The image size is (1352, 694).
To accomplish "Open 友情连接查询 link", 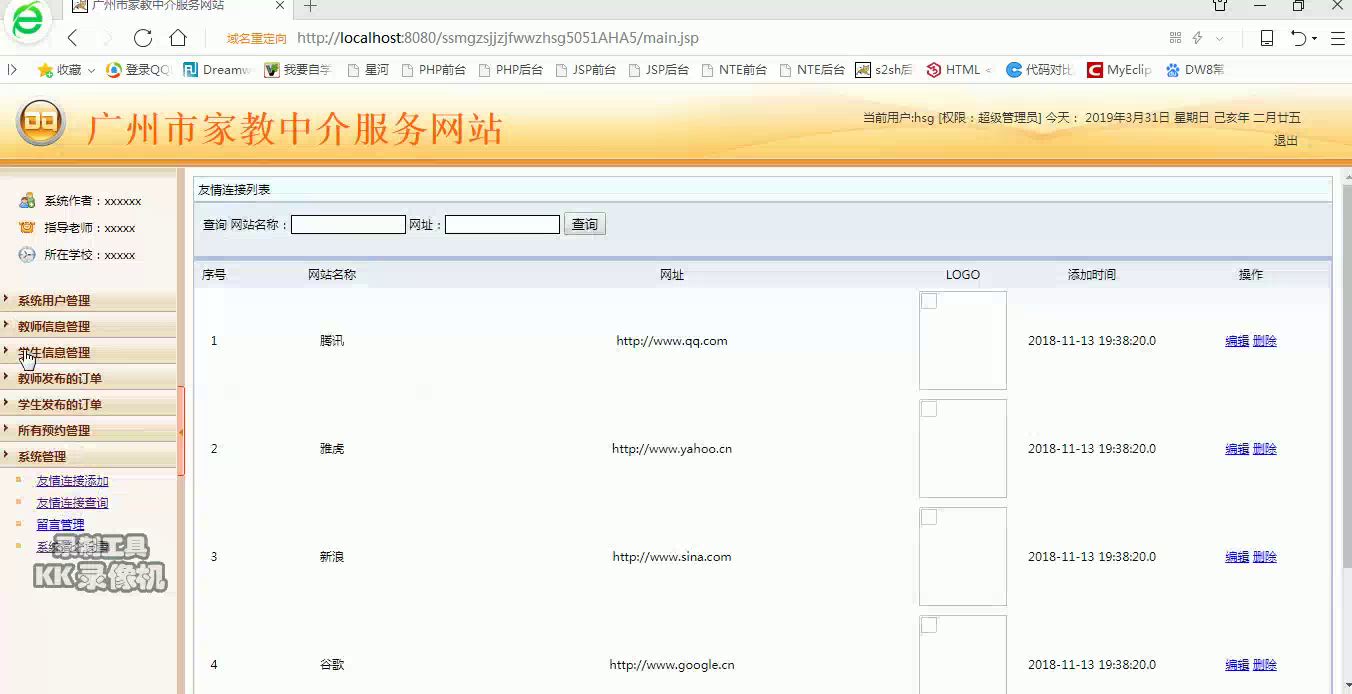I will tap(72, 503).
